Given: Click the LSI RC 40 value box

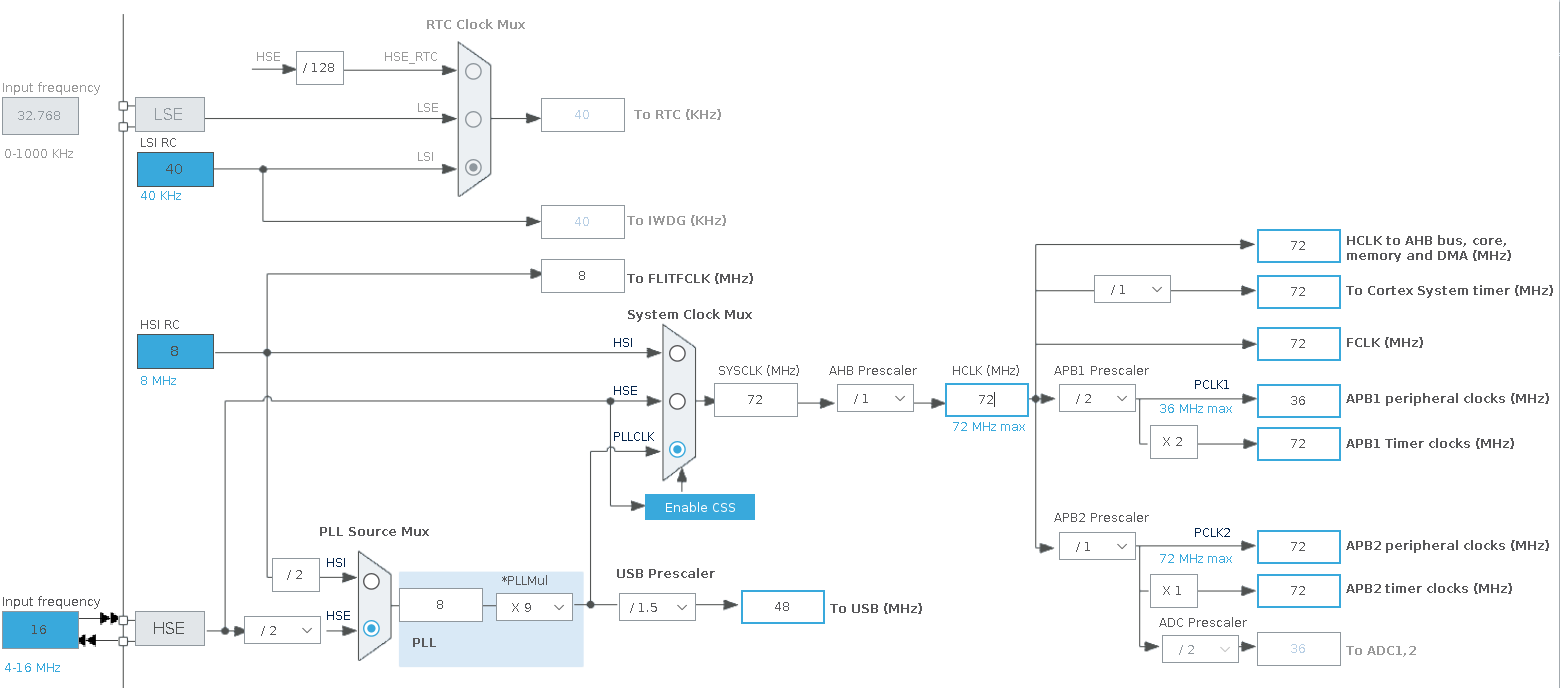Looking at the screenshot, I should tap(175, 169).
